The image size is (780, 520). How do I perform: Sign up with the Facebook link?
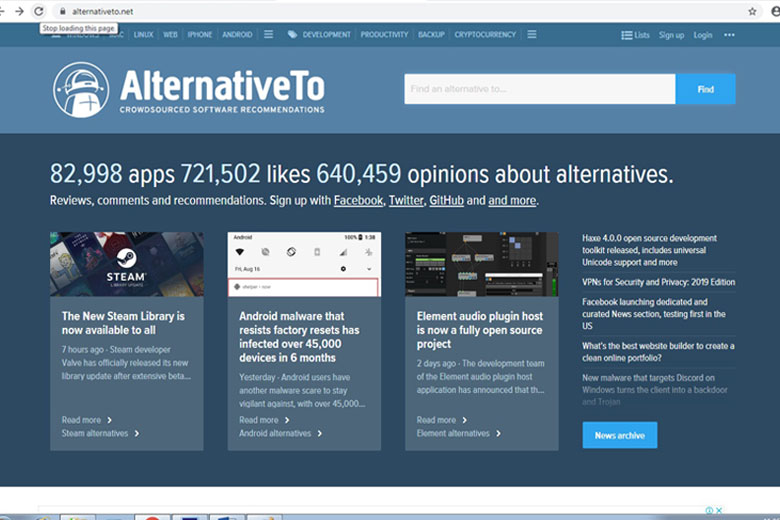[x=358, y=201]
